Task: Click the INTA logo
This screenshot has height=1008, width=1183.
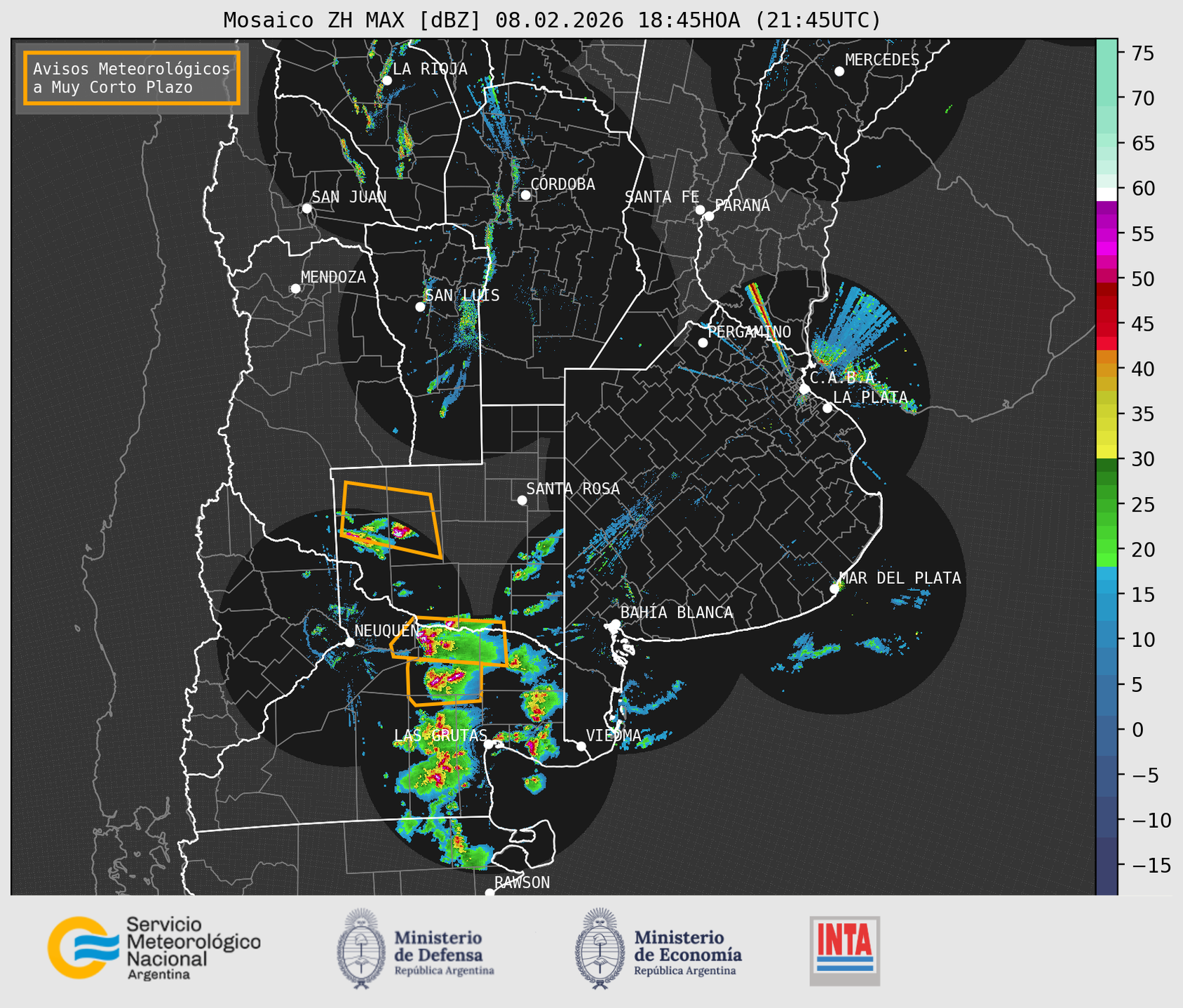Action: click(844, 951)
